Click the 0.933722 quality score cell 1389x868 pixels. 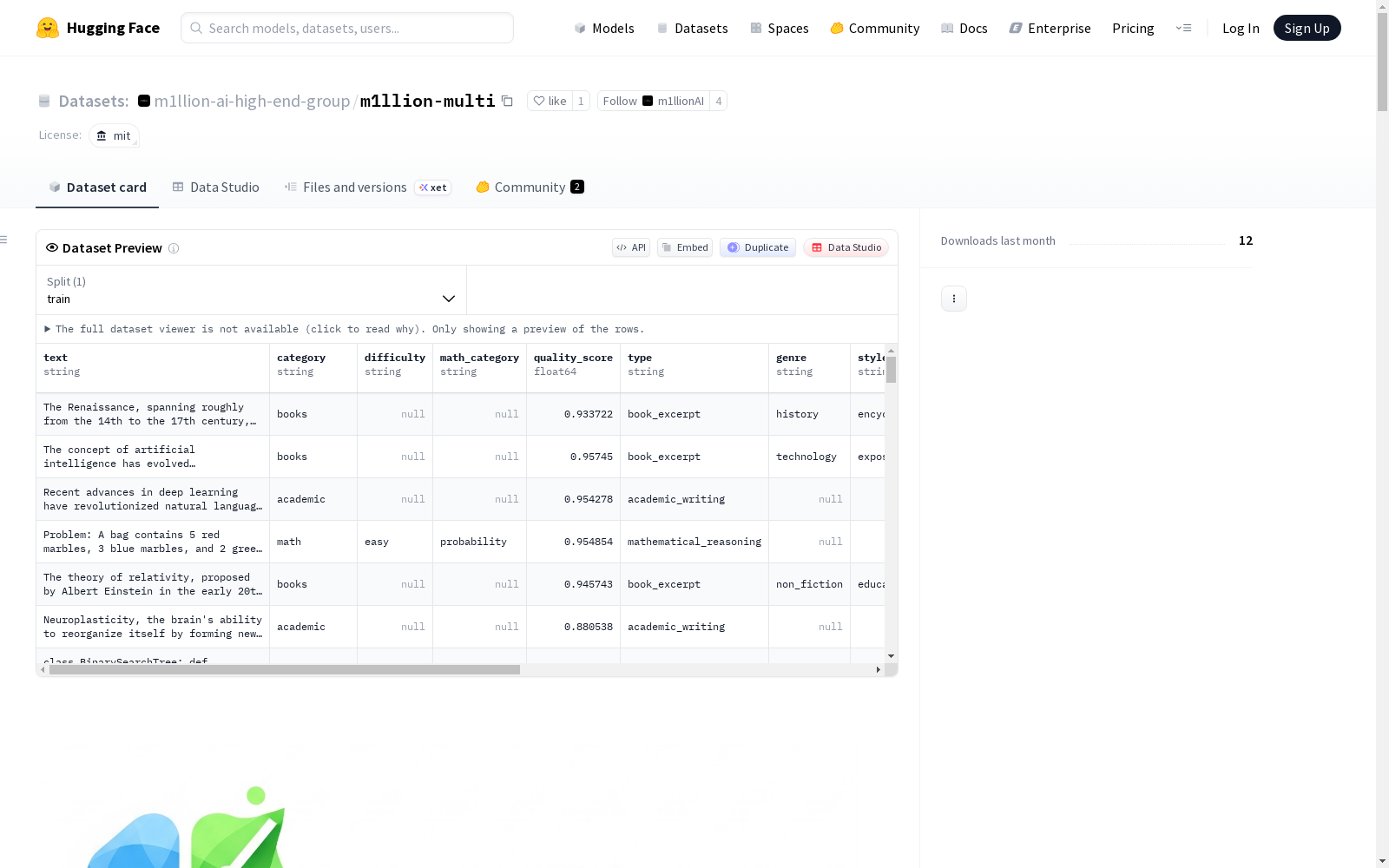tap(573, 414)
